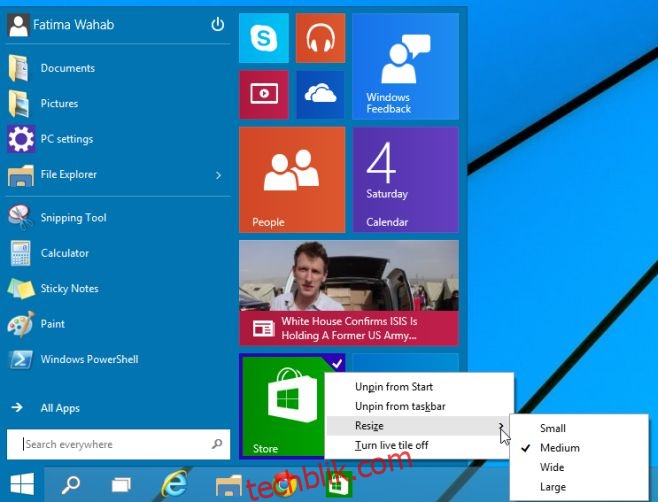Open the Video player tile
This screenshot has height=502, width=658.
coord(264,94)
